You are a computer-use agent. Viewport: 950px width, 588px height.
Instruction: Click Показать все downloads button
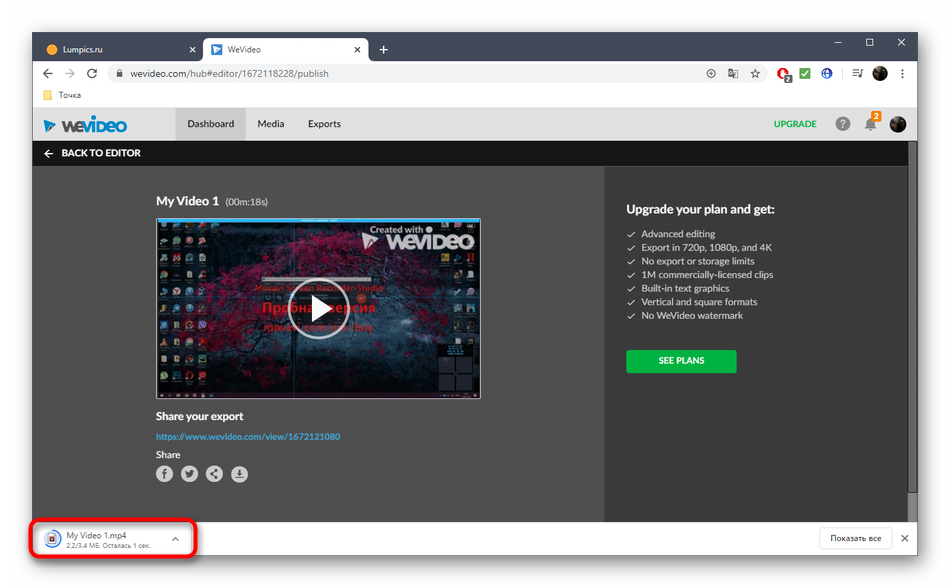coord(855,538)
